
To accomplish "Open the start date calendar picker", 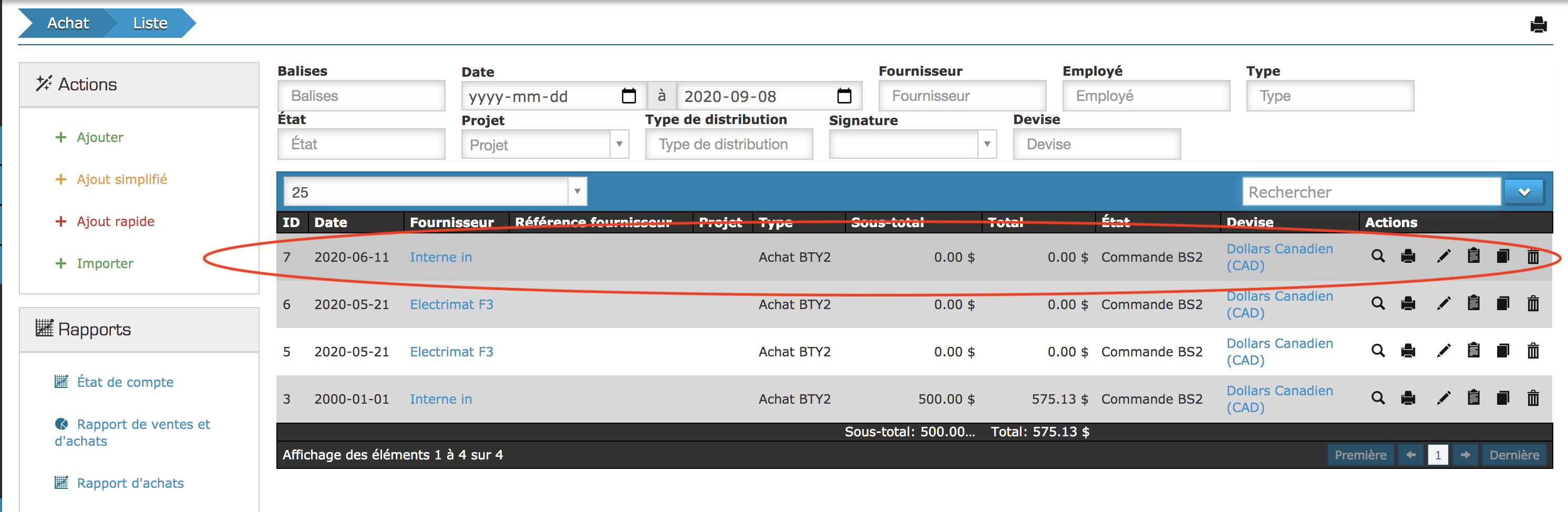I will point(629,96).
